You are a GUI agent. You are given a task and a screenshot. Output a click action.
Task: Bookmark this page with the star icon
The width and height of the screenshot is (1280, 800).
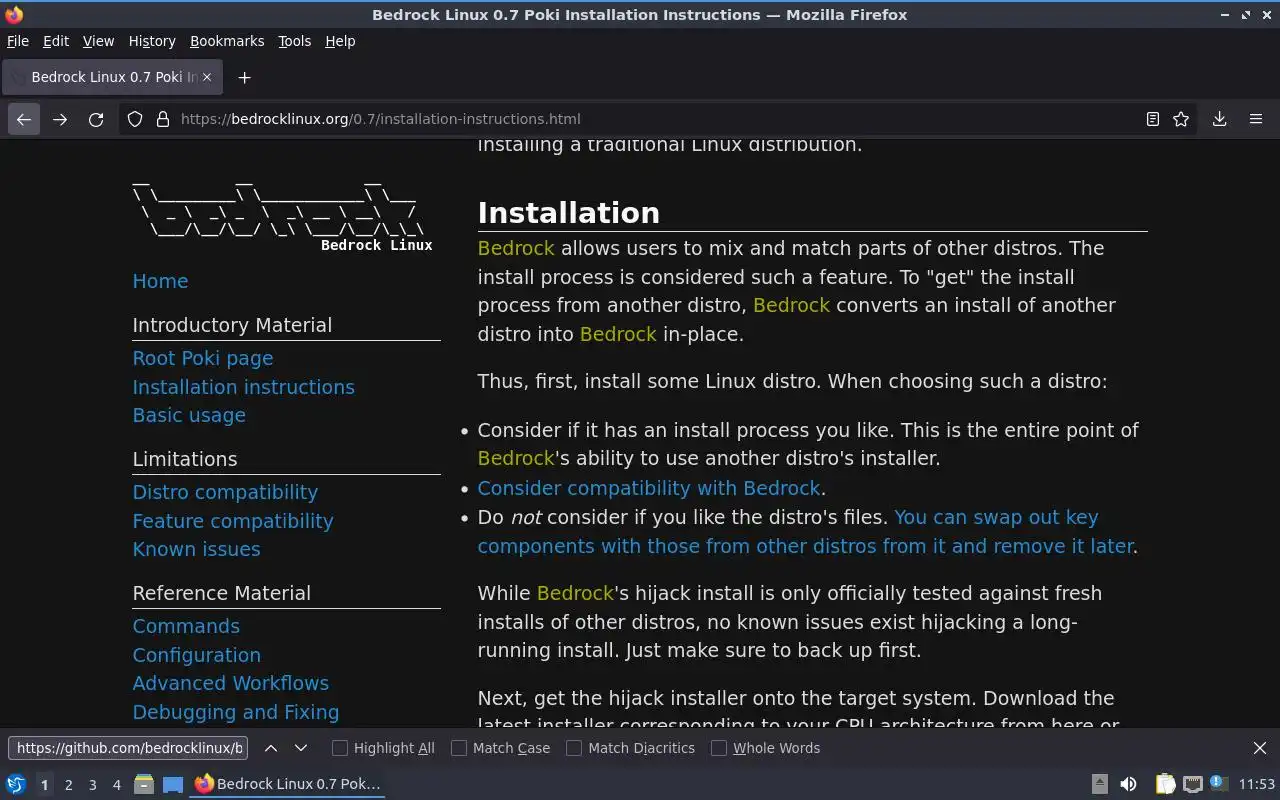(1181, 119)
